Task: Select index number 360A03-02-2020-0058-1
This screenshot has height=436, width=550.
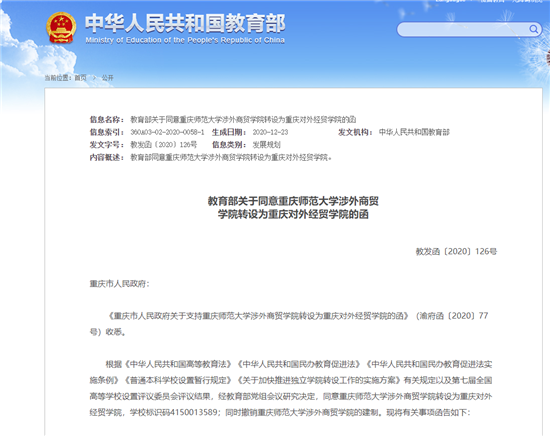Action: pos(167,132)
